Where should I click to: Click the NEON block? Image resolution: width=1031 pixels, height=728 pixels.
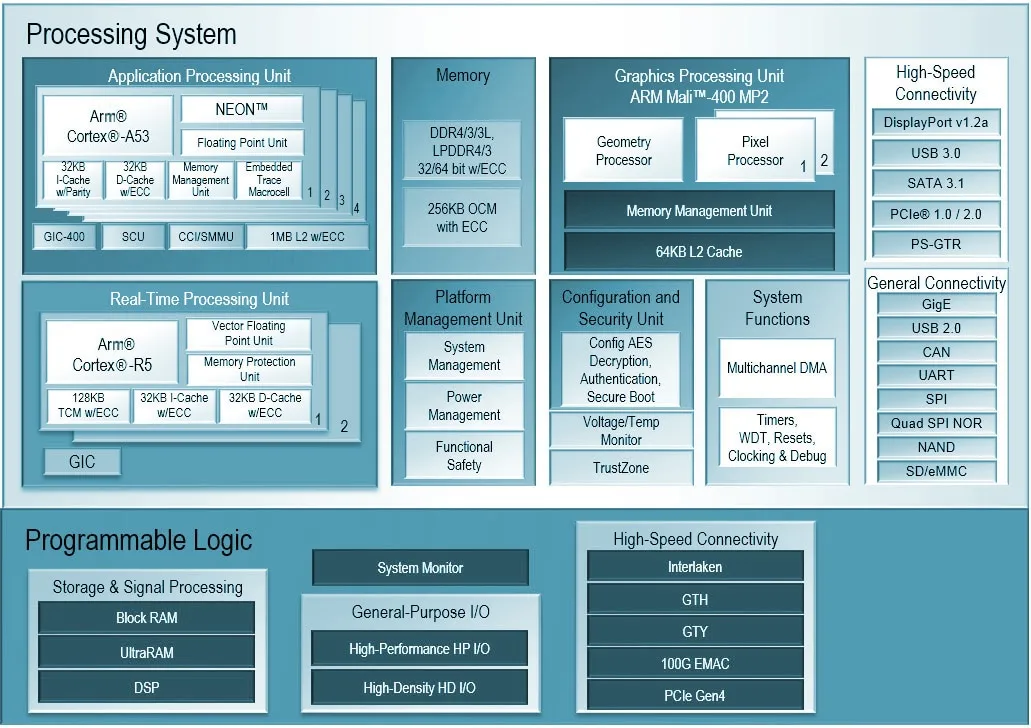pyautogui.click(x=241, y=108)
